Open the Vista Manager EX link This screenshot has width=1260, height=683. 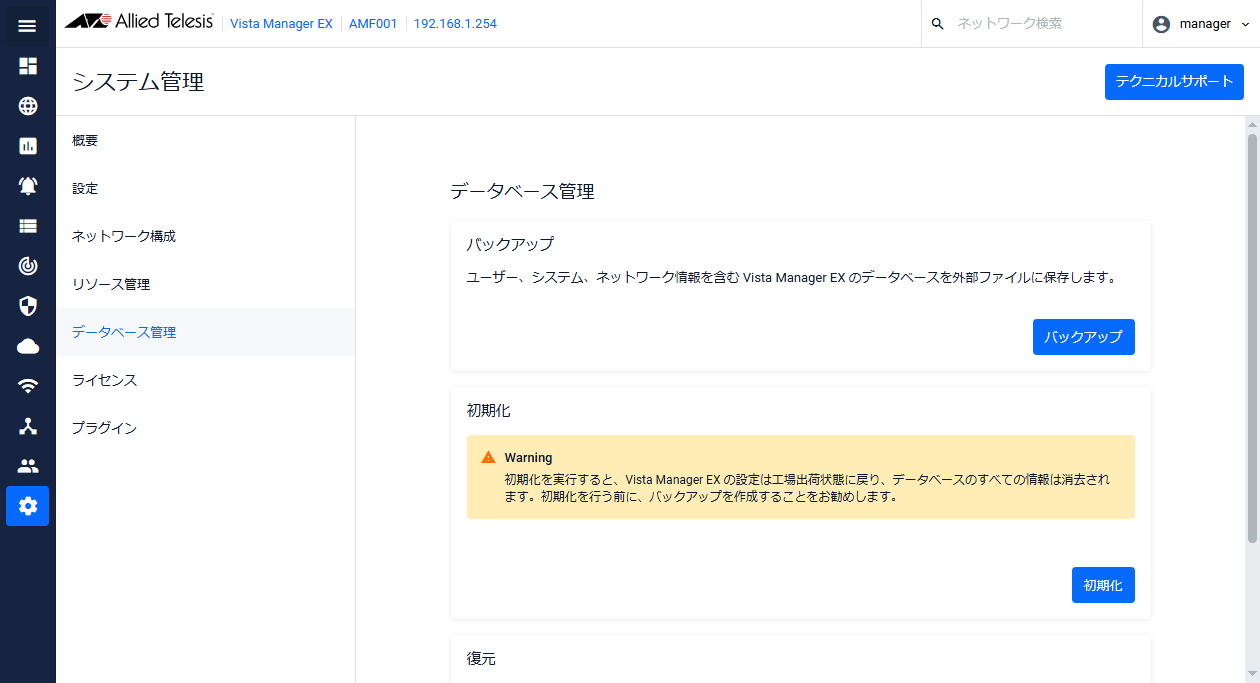pos(281,24)
